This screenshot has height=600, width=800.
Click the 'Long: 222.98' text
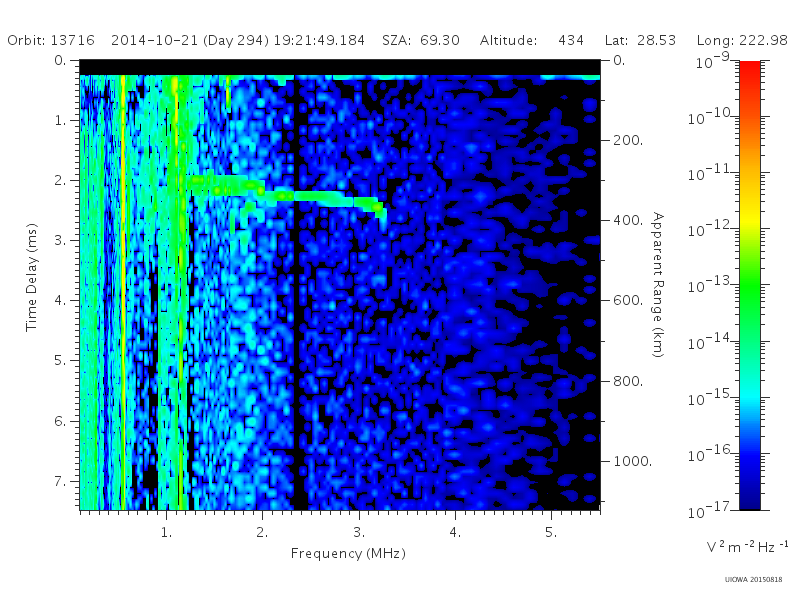pos(742,40)
